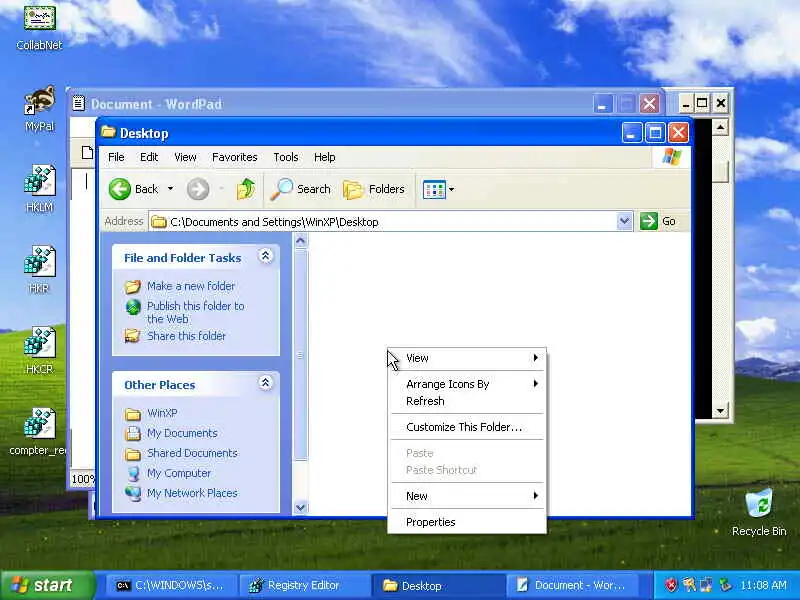Click the Share this folder icon
Screen dimensions: 800x600
[x=132, y=336]
